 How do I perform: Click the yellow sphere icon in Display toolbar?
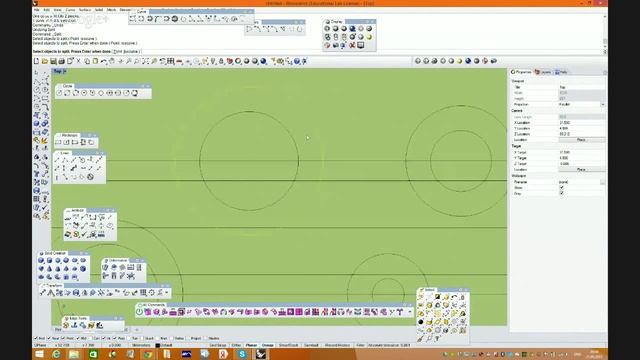pyautogui.click(x=369, y=37)
